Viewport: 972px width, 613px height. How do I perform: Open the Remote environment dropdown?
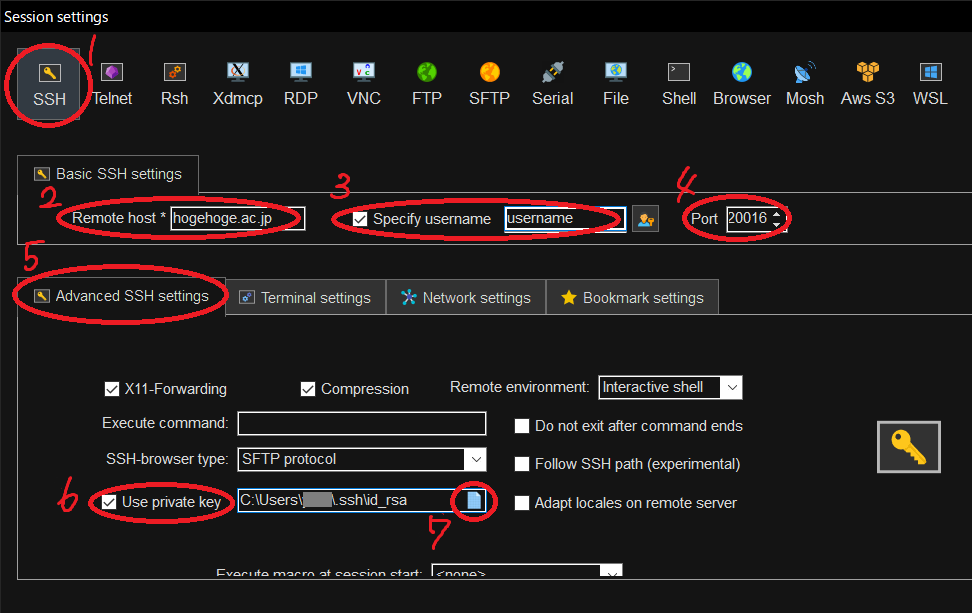point(731,387)
